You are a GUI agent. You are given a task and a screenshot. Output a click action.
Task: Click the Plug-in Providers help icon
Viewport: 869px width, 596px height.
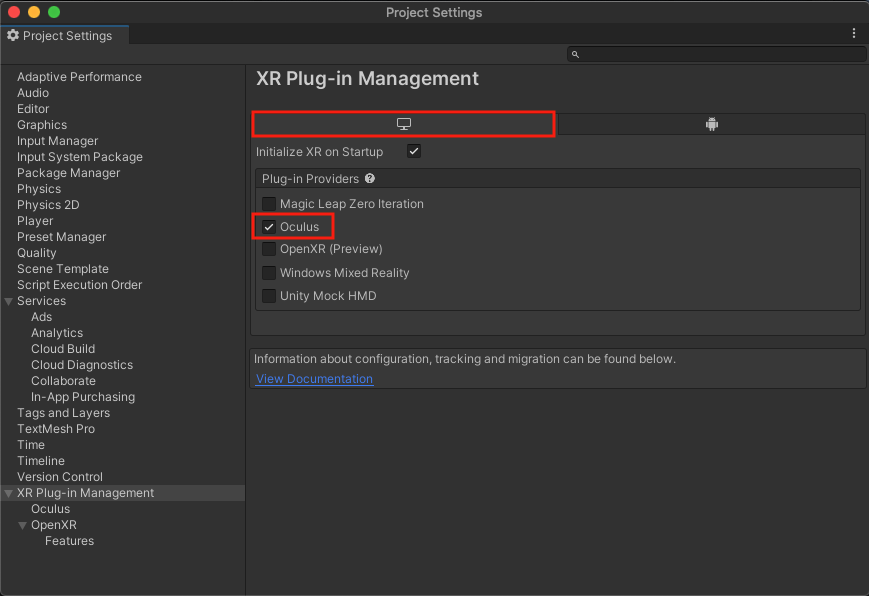click(370, 179)
